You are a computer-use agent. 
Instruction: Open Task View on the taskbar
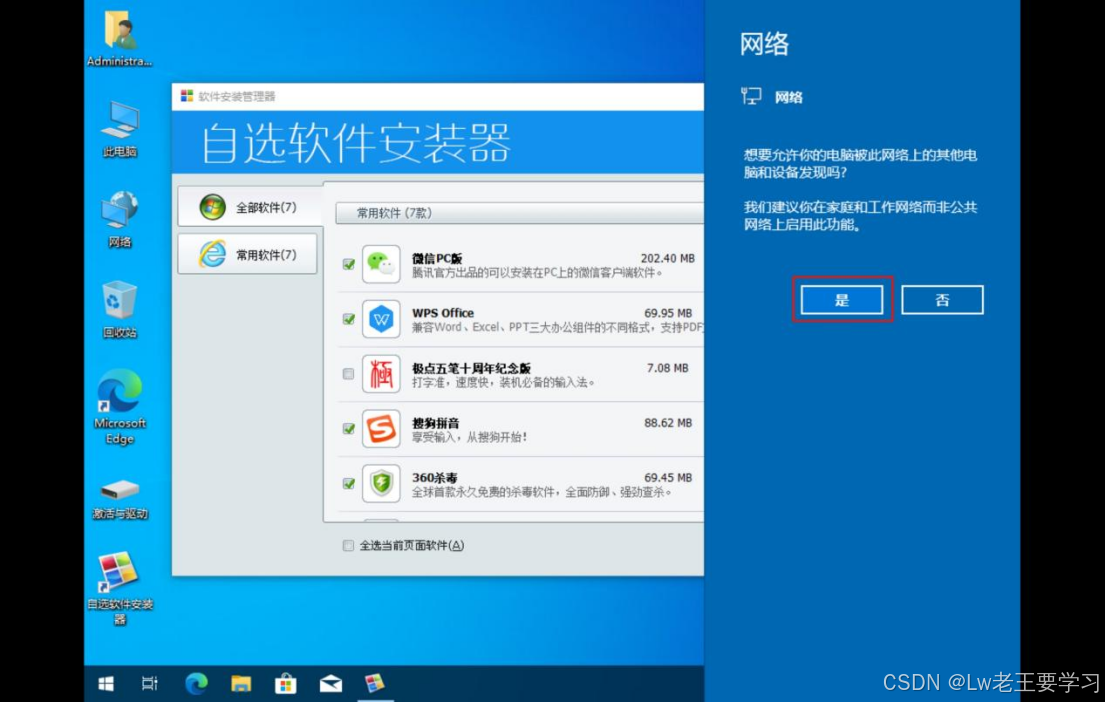(x=150, y=683)
